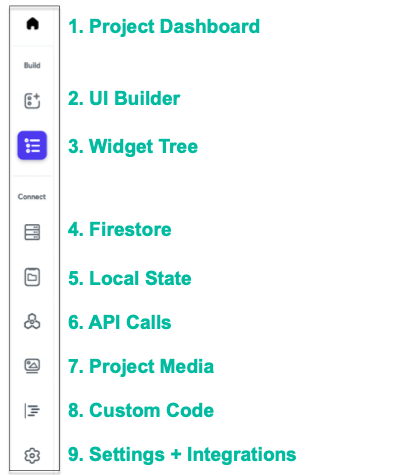Image resolution: width=393 pixels, height=475 pixels.
Task: Select the UI Builder icon
Action: tap(32, 101)
